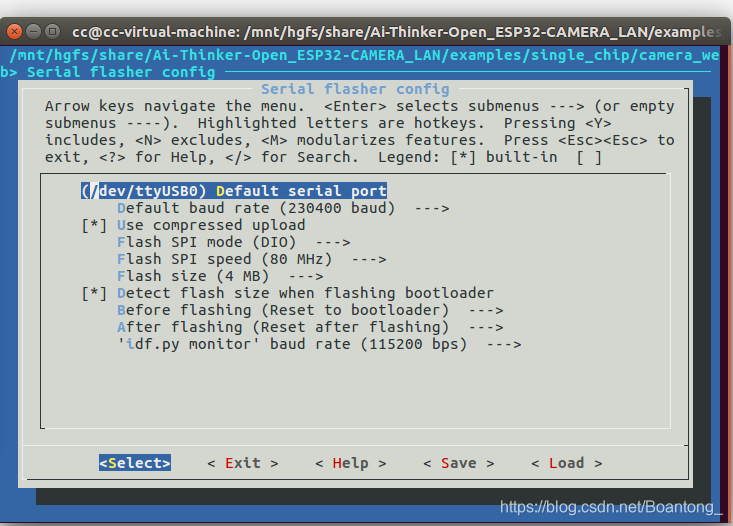Click the terminal window title text
This screenshot has width=733, height=526.
click(397, 32)
